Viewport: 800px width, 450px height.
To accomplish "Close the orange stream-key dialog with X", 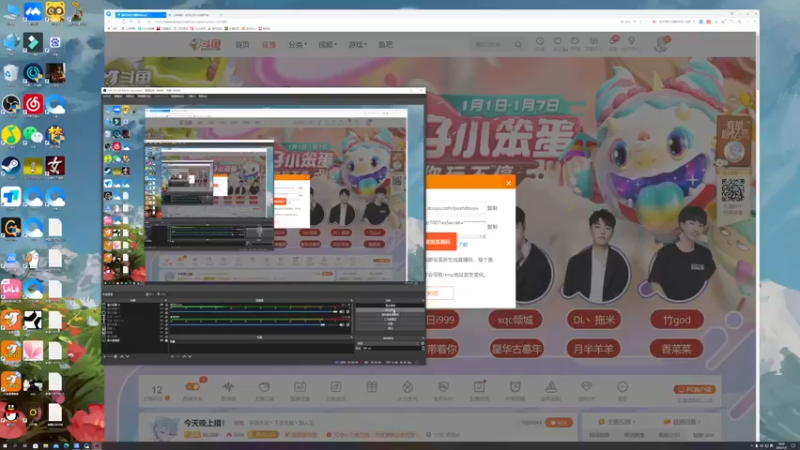I will [x=508, y=183].
